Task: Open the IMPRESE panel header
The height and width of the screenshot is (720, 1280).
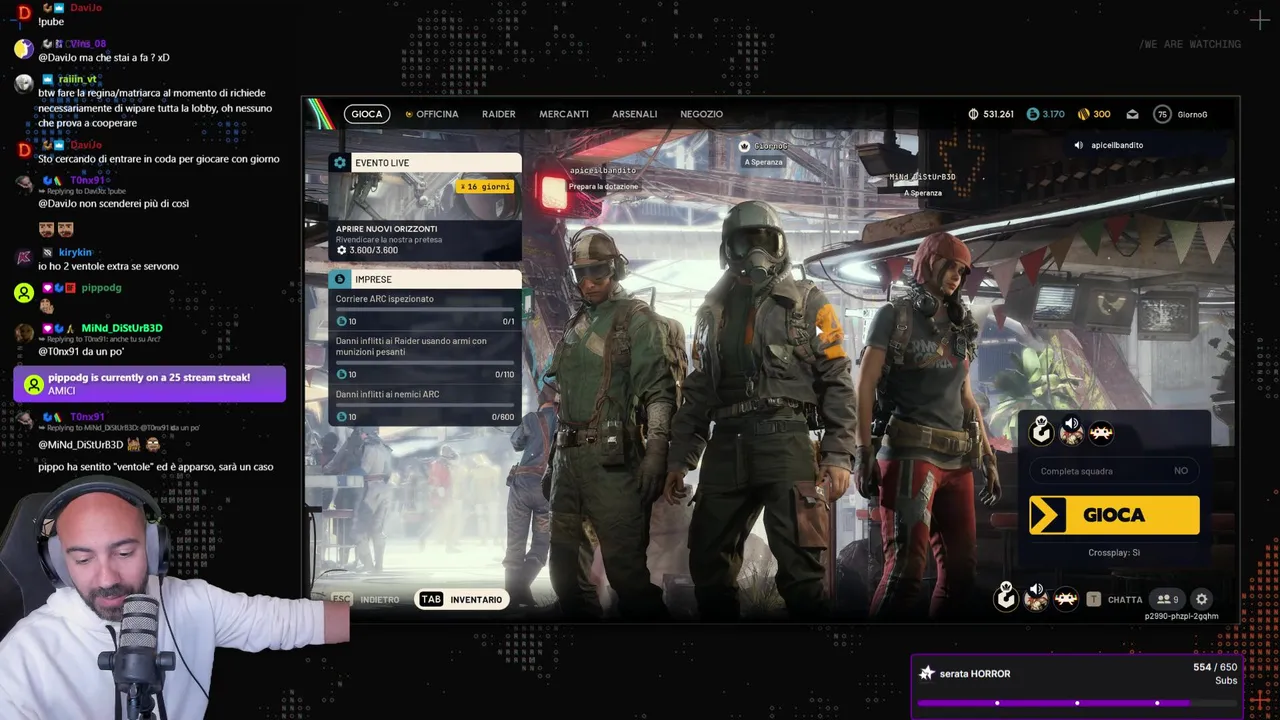Action: pyautogui.click(x=425, y=279)
